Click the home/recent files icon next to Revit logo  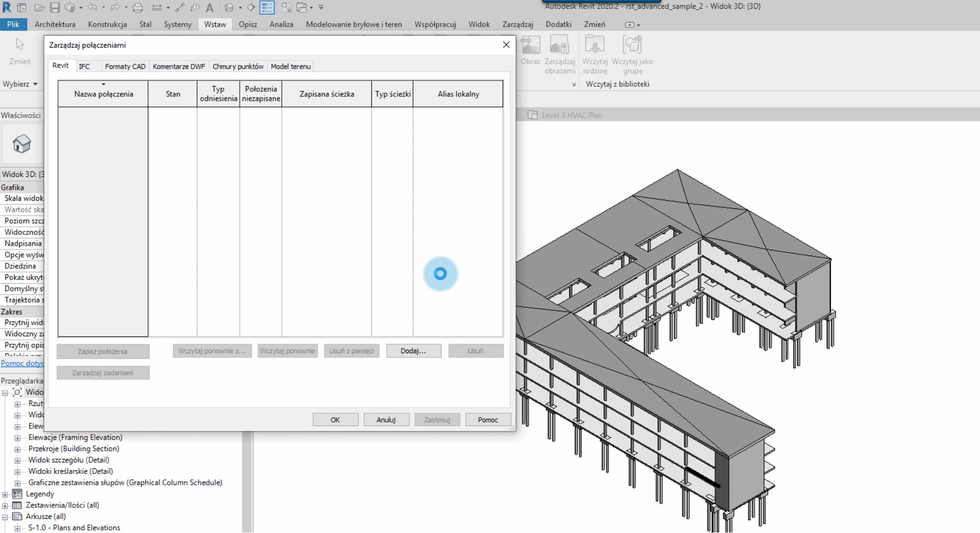pos(21,7)
